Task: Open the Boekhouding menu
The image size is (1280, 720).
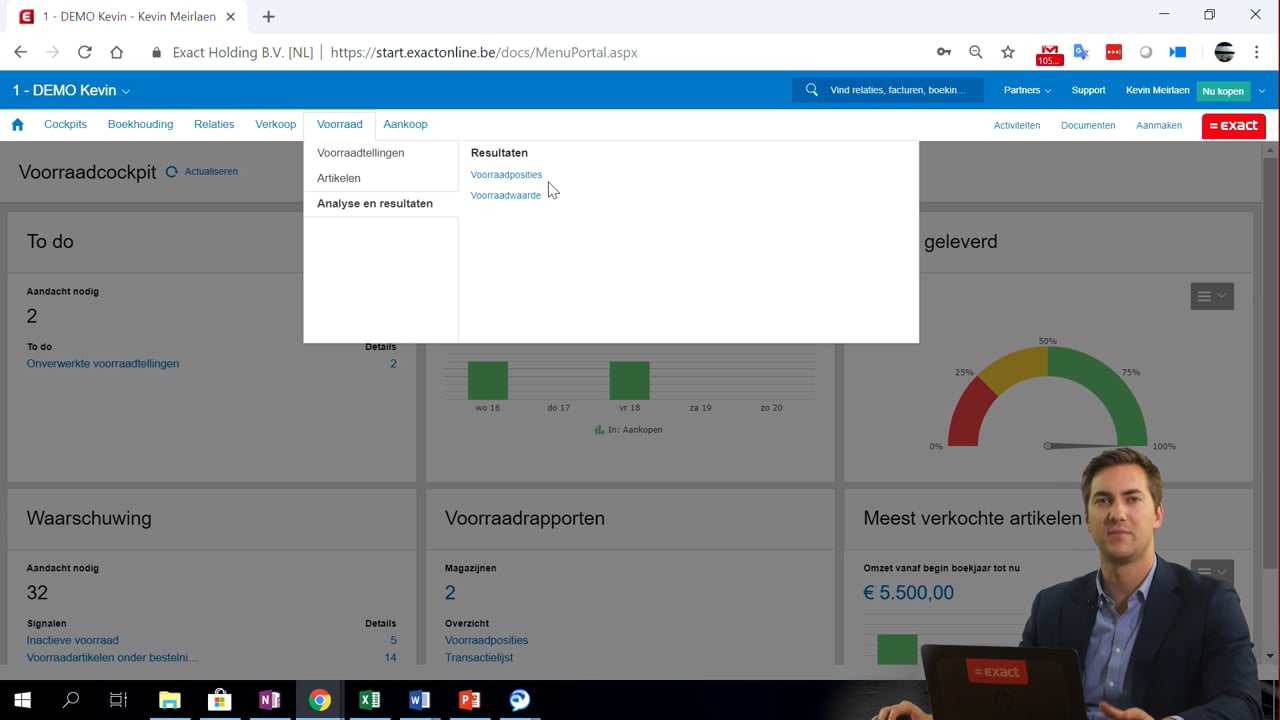Action: pos(140,125)
